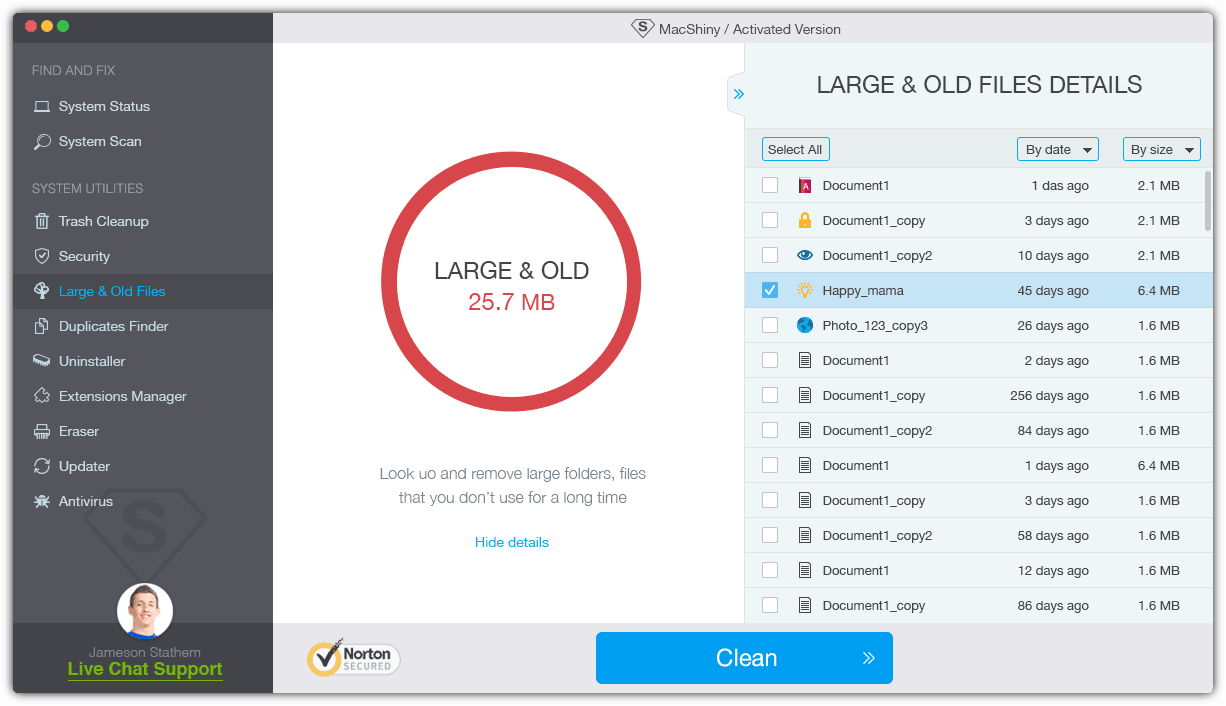
Task: Click the document icon in the 84 days ago row
Action: tap(805, 430)
